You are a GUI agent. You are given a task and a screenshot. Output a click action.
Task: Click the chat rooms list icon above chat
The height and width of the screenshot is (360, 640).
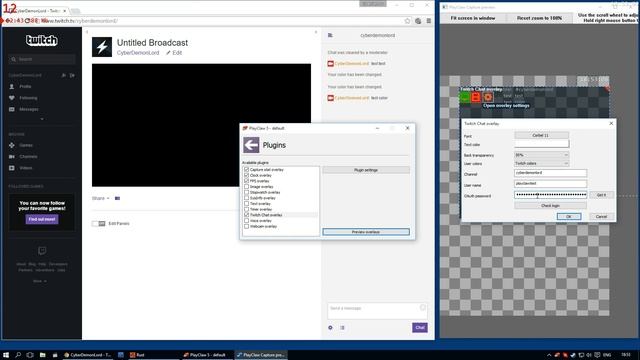[x=330, y=36]
